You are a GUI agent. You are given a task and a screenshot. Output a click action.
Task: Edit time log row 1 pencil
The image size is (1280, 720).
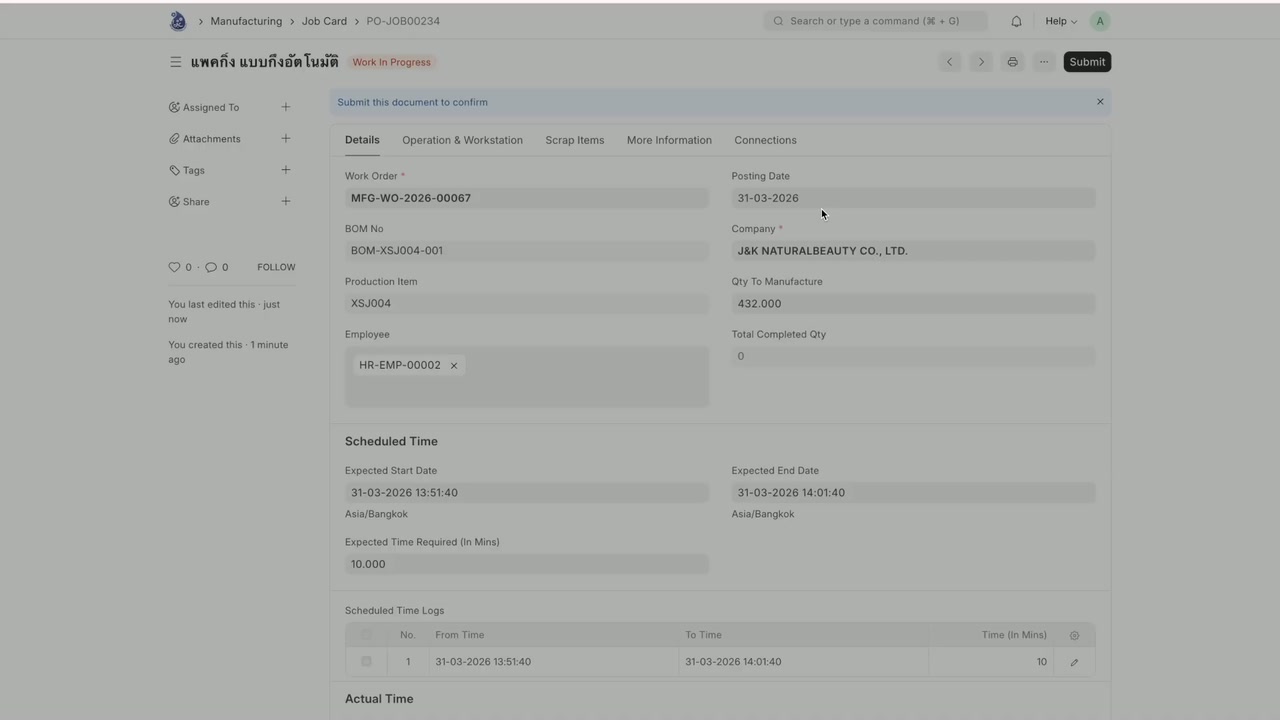(1074, 662)
